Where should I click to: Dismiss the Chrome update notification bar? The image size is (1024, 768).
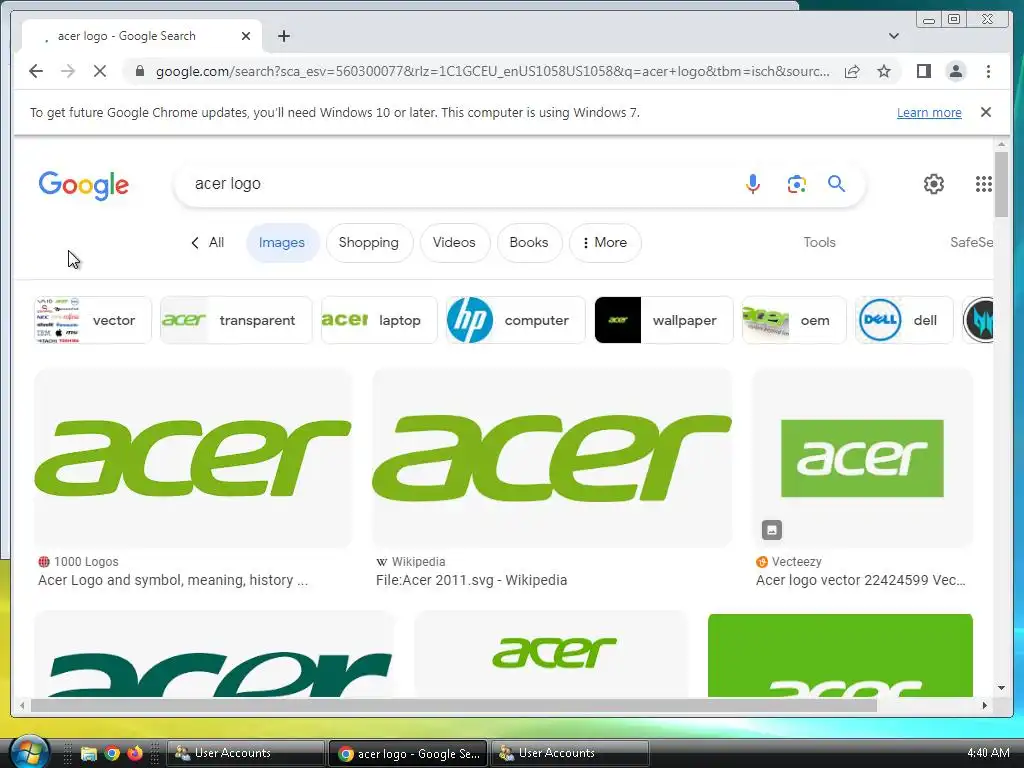tap(985, 112)
